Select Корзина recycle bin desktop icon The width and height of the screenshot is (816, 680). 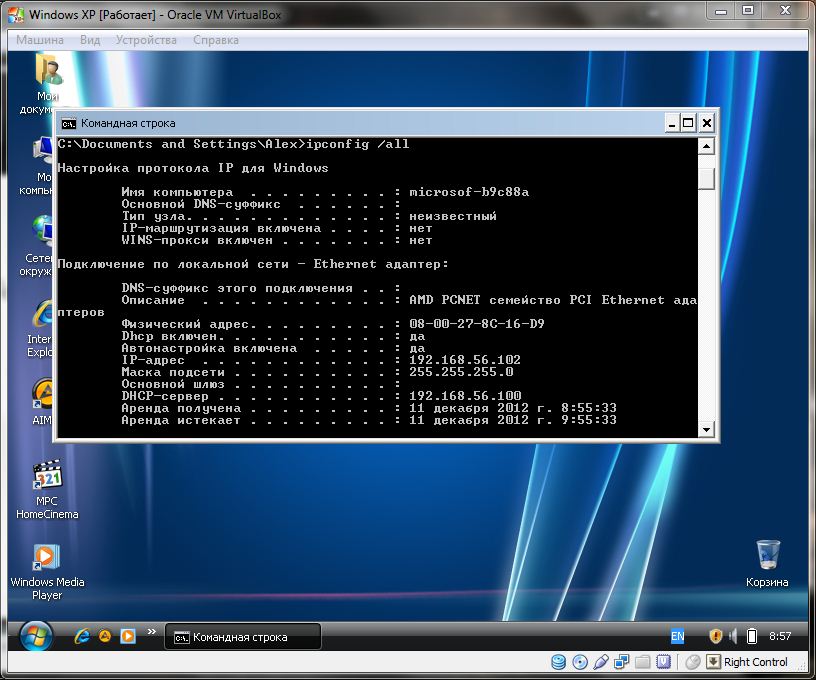[767, 564]
